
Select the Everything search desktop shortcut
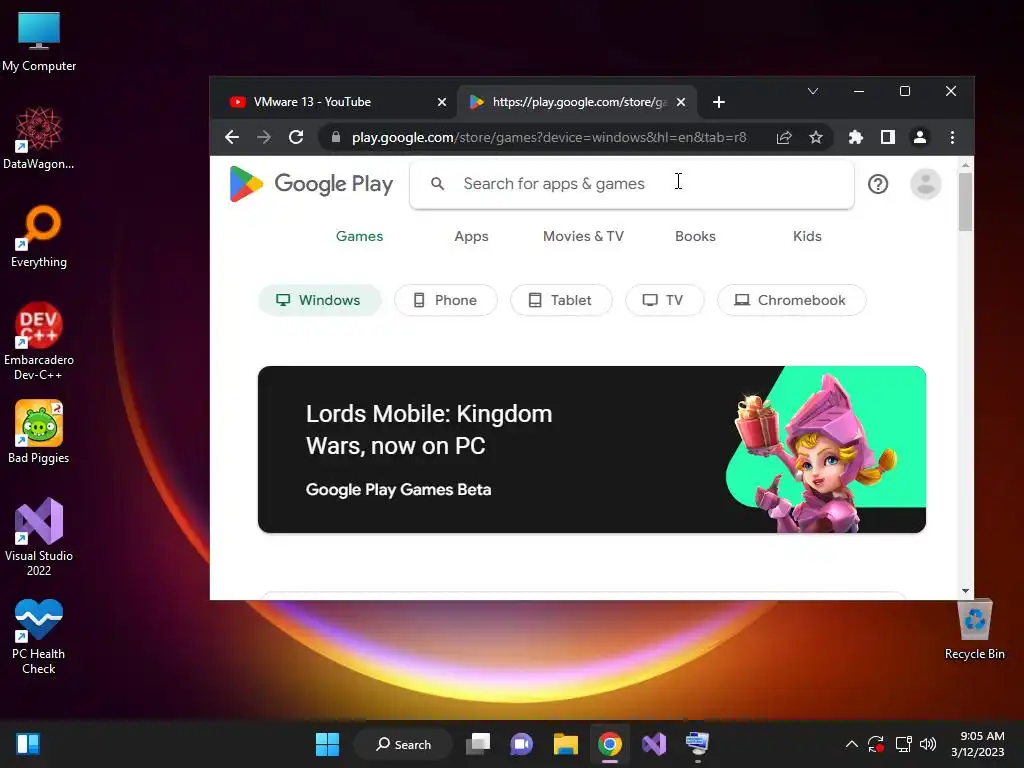(39, 236)
